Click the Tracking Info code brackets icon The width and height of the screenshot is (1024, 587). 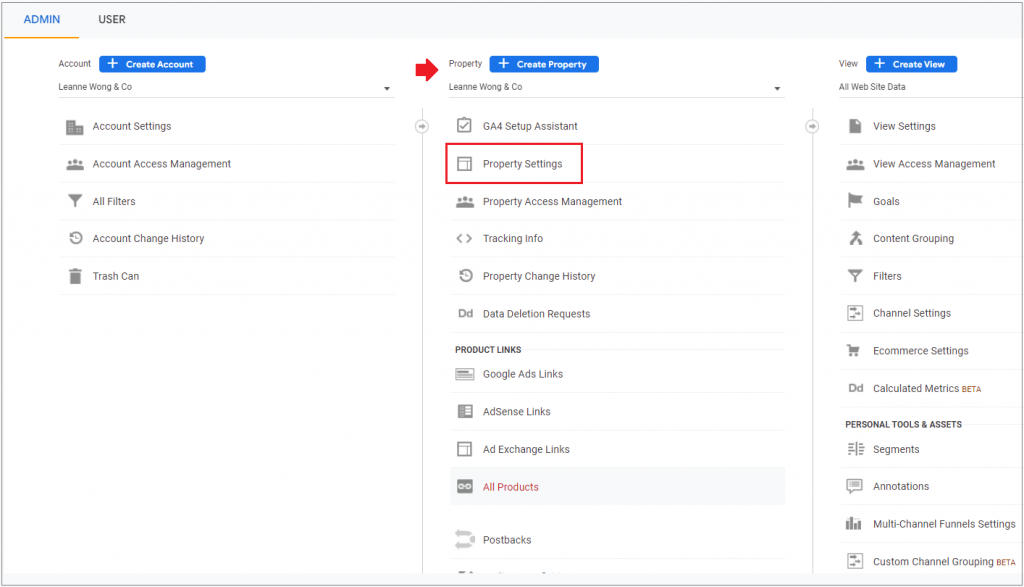click(464, 238)
